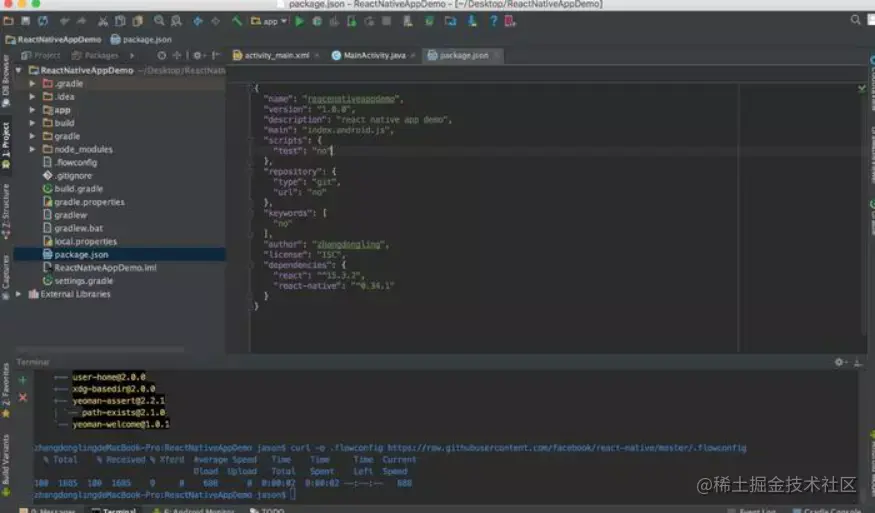Click the Find magnifier toolbar icon
Image resolution: width=875 pixels, height=513 pixels.
tap(159, 21)
